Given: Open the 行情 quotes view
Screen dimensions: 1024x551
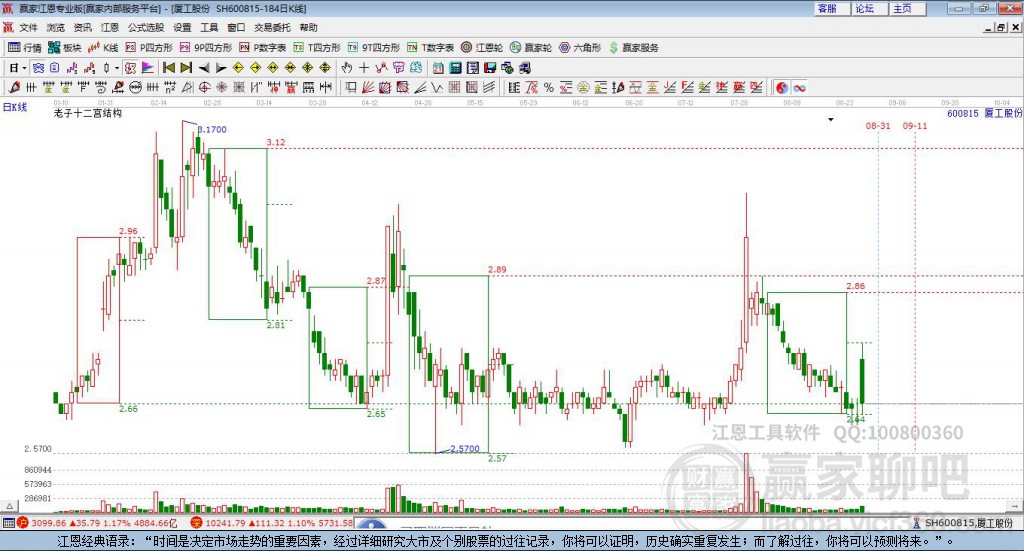Looking at the screenshot, I should click(25, 48).
